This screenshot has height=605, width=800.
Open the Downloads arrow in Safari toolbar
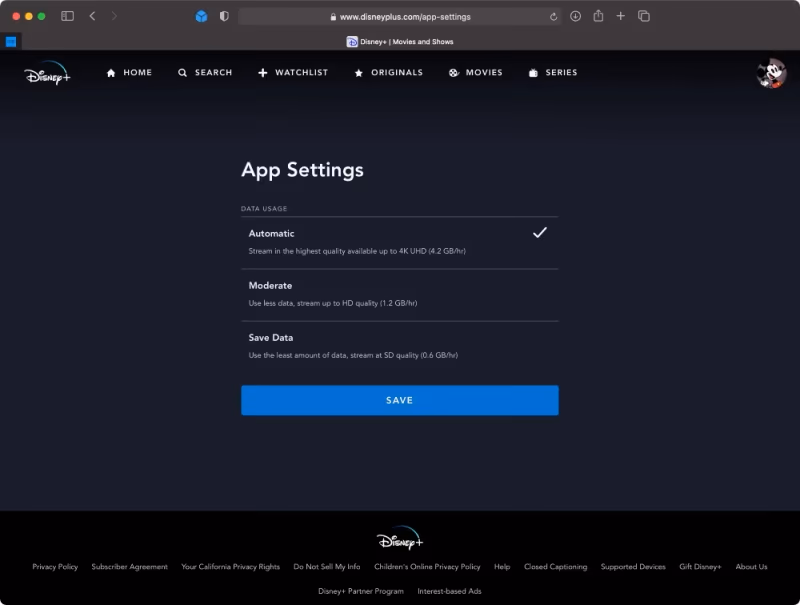[575, 16]
